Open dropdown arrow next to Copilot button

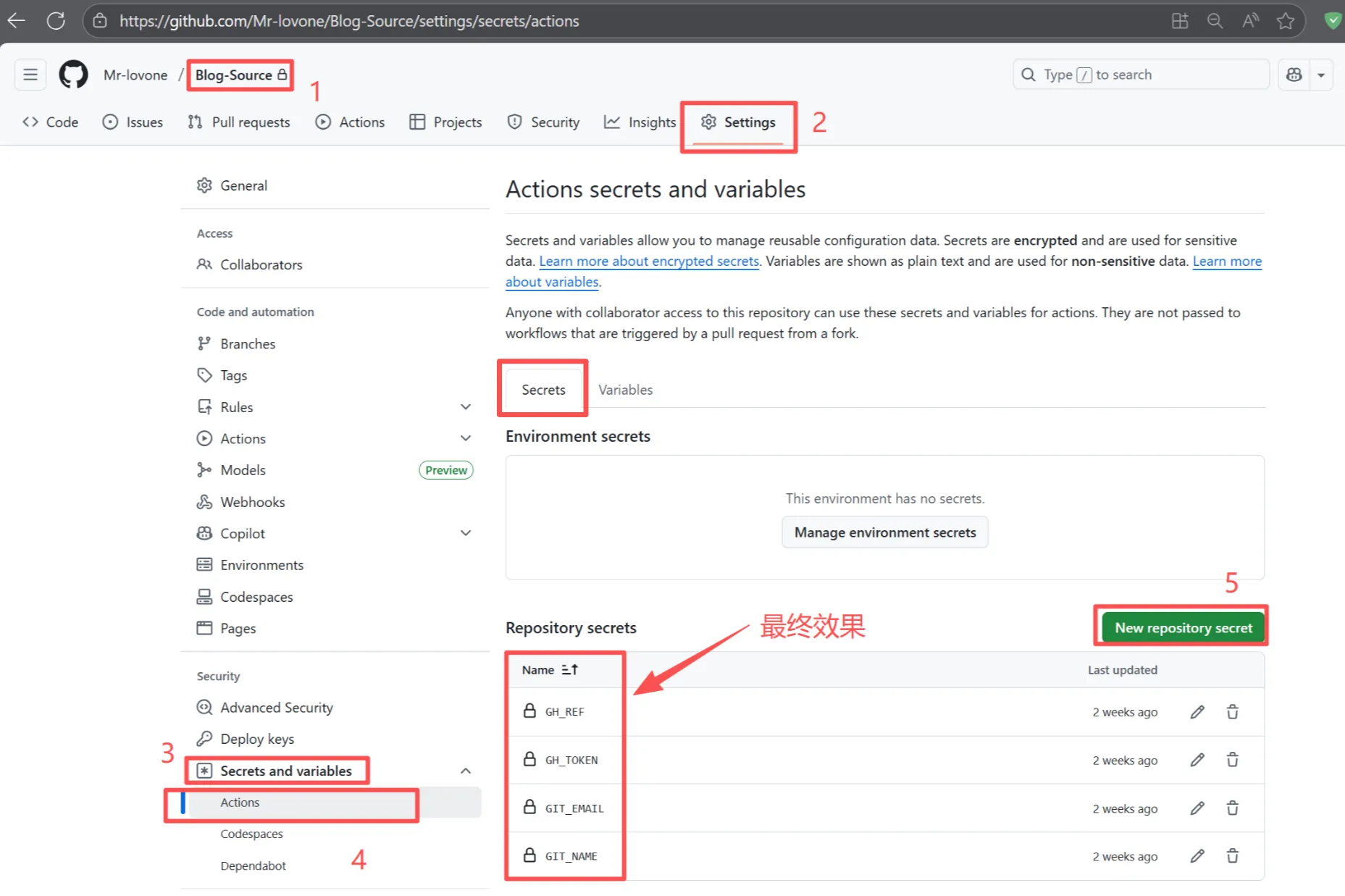point(1321,75)
